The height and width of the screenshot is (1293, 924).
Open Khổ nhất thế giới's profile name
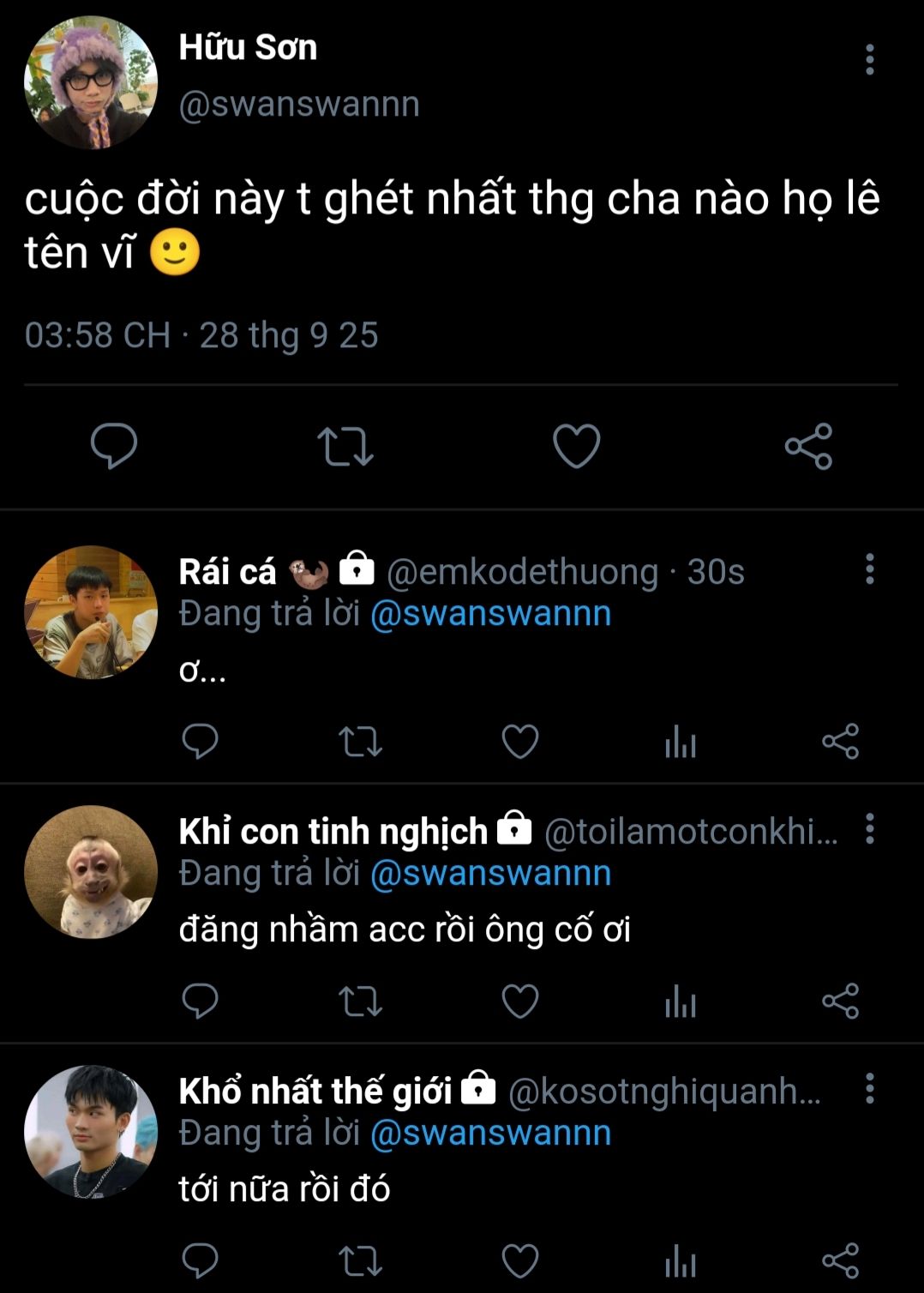click(315, 1092)
